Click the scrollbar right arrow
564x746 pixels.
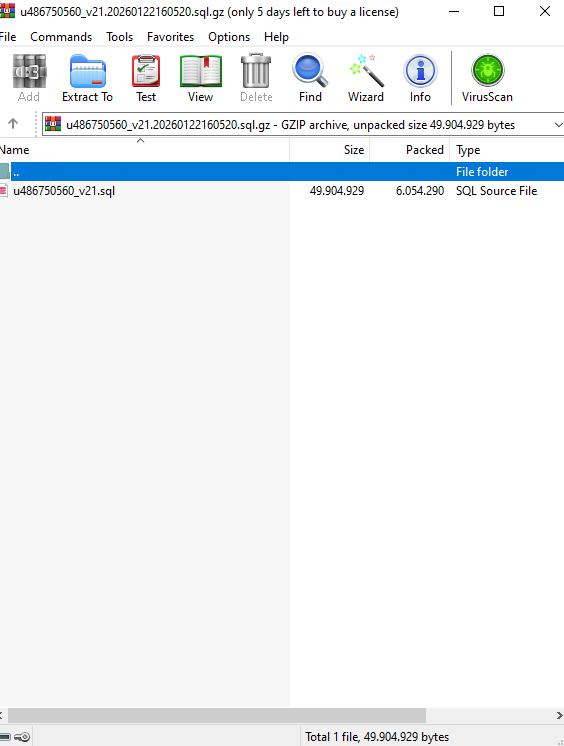tap(559, 715)
